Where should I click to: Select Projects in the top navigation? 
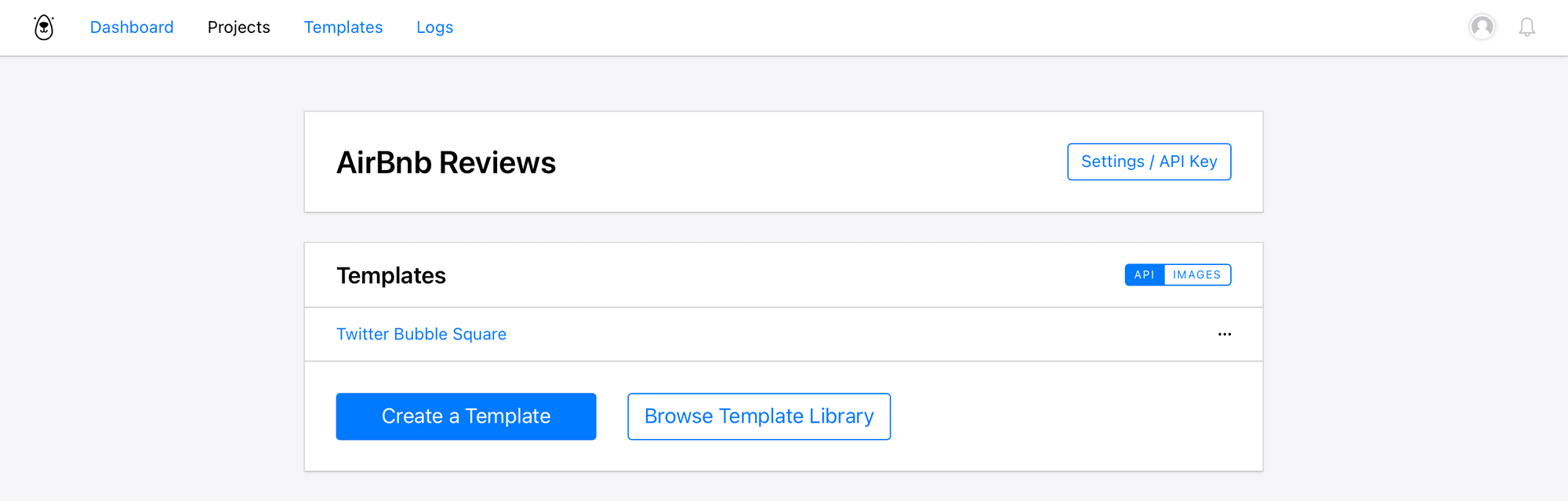[239, 27]
